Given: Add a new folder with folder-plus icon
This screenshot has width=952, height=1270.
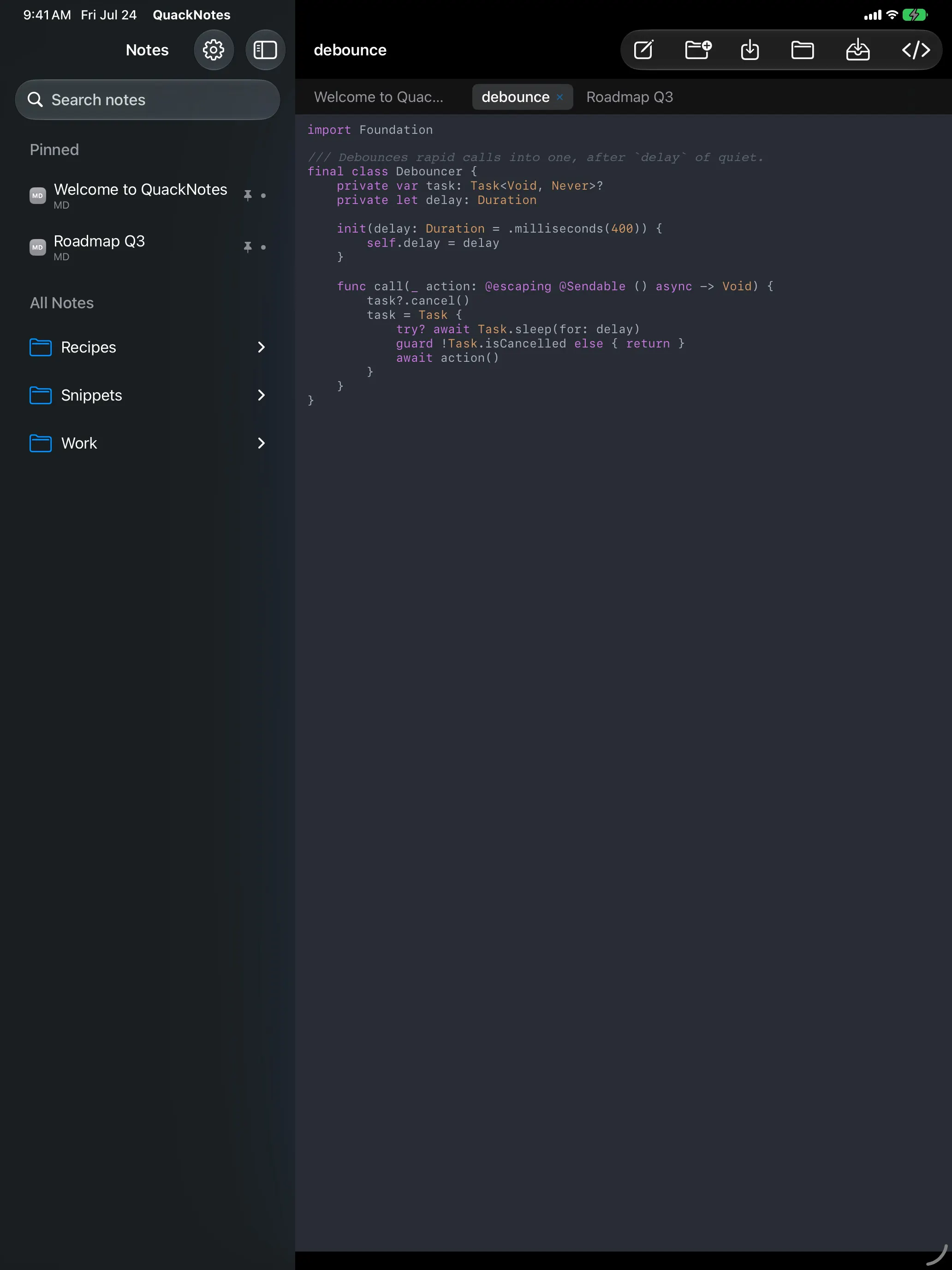Looking at the screenshot, I should [x=698, y=50].
